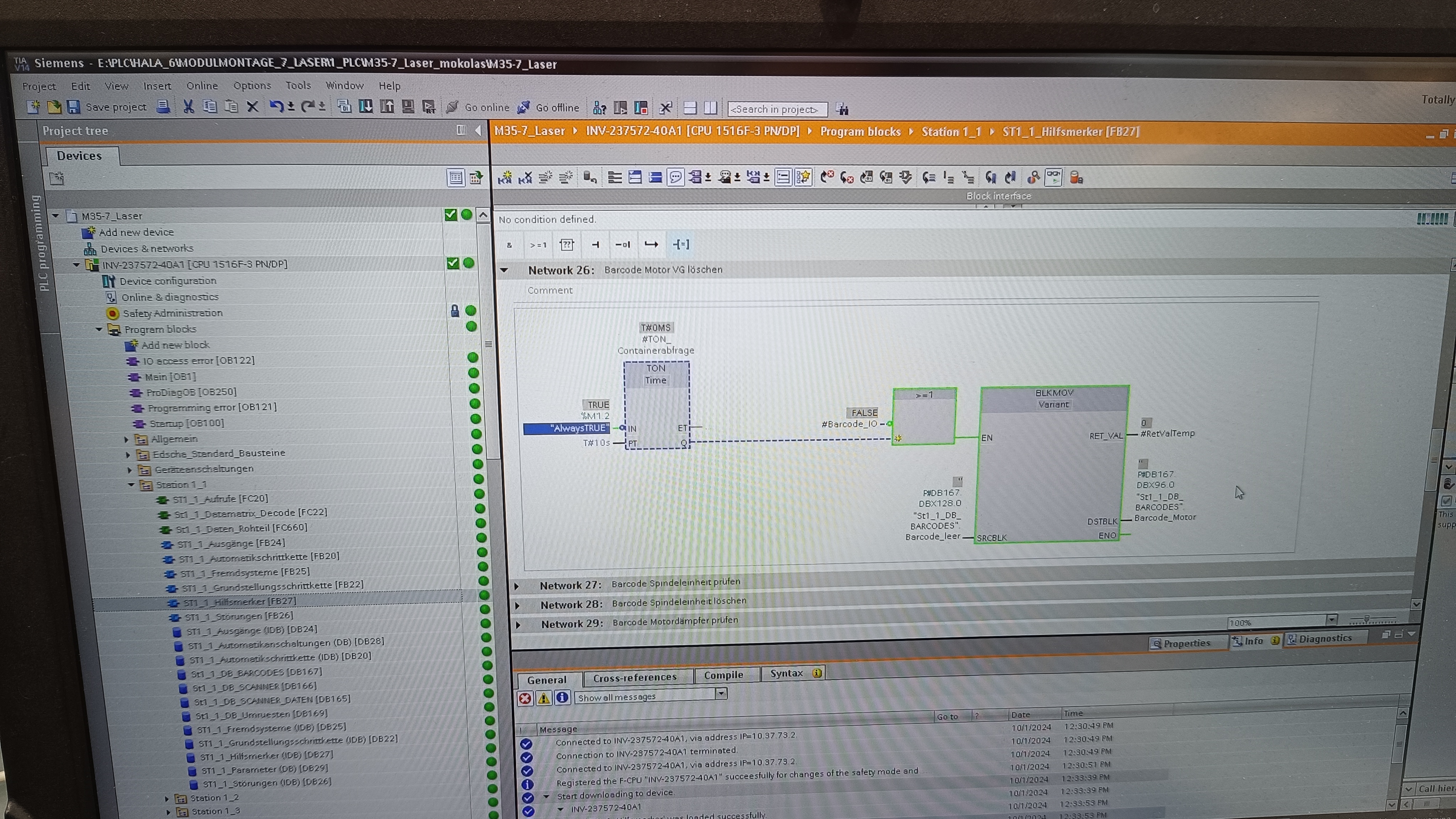Toggle favorites display star icon
1456x819 pixels.
coord(803,177)
